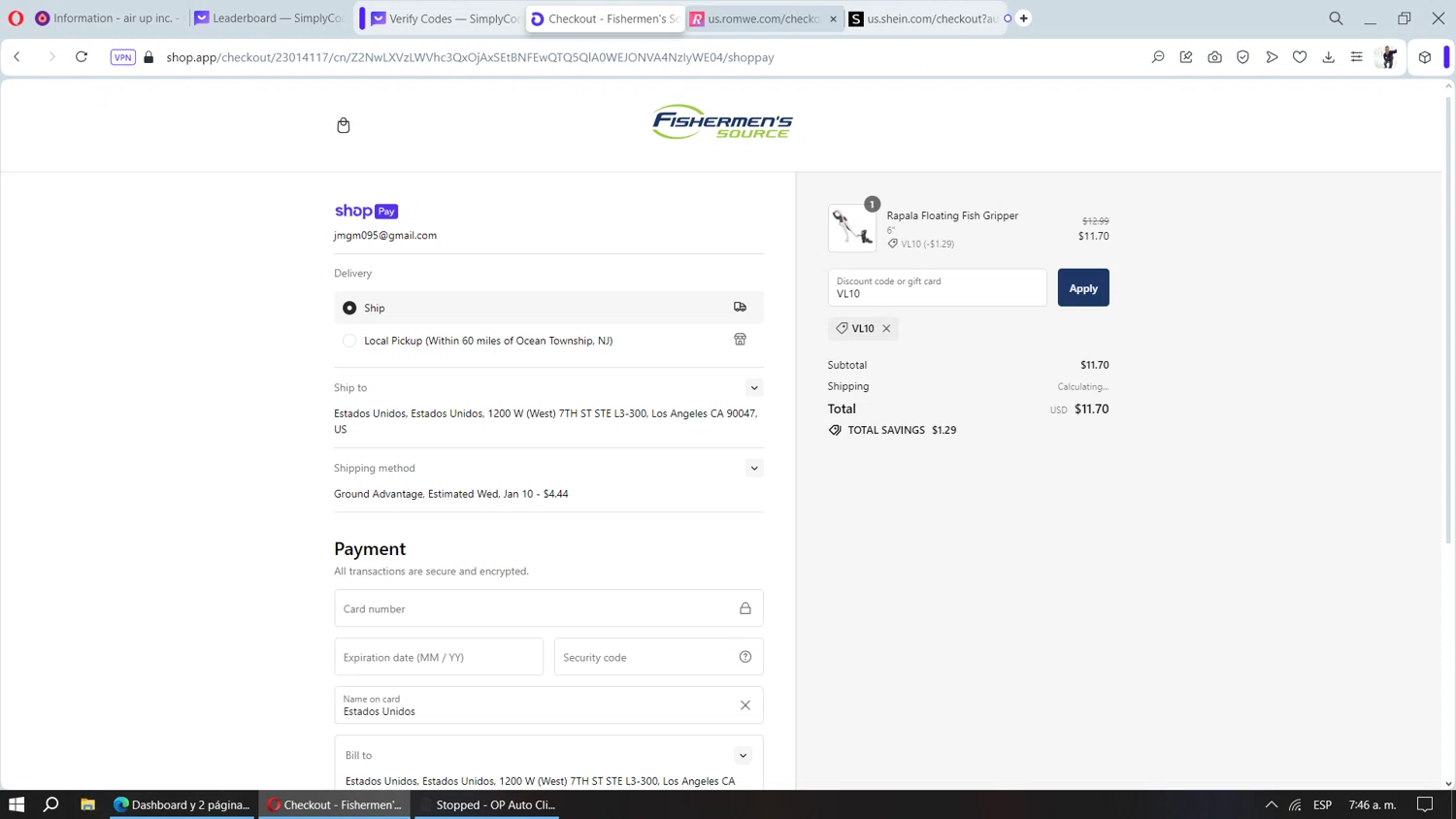Click the taskbar clock 7:46 a. m.
This screenshot has width=1456, height=819.
[1373, 804]
